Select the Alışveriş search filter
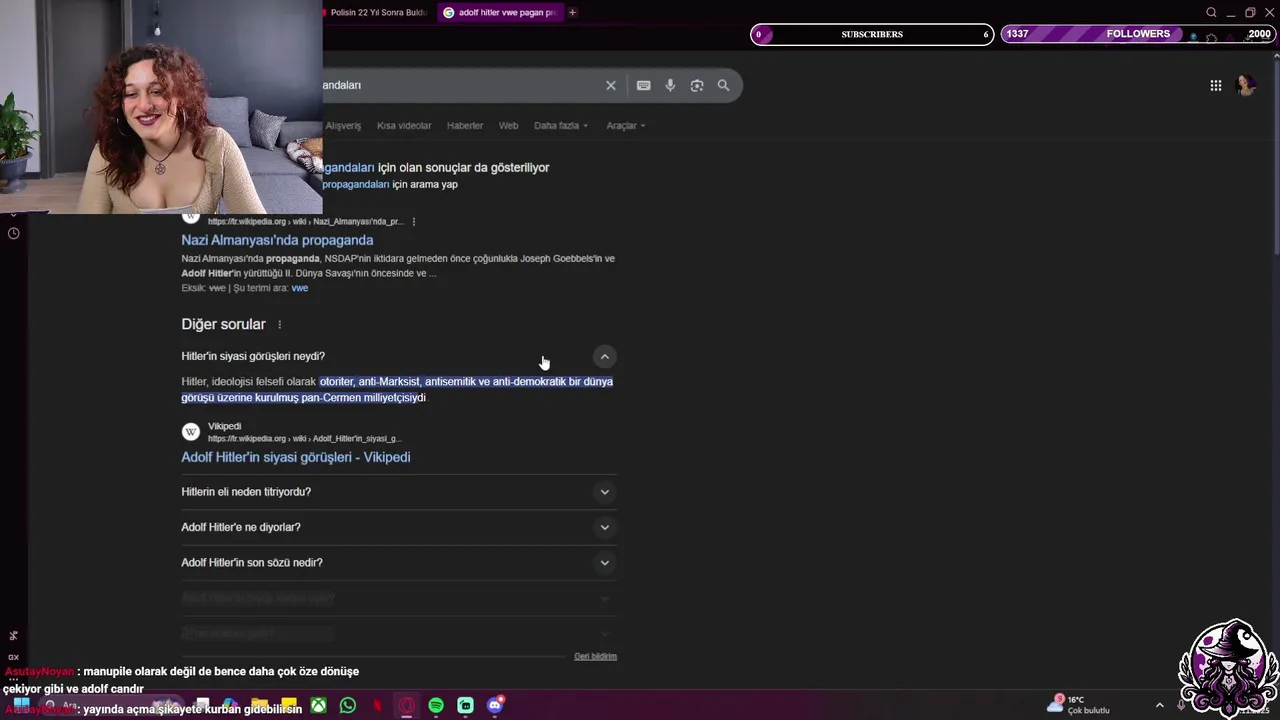 coord(343,125)
